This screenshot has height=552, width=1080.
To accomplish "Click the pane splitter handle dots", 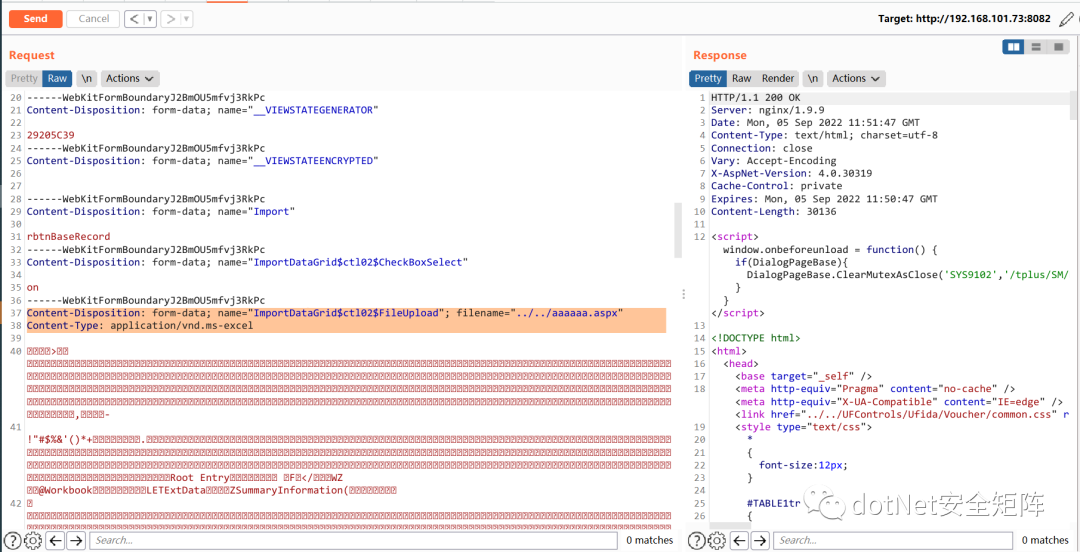I will pos(683,294).
